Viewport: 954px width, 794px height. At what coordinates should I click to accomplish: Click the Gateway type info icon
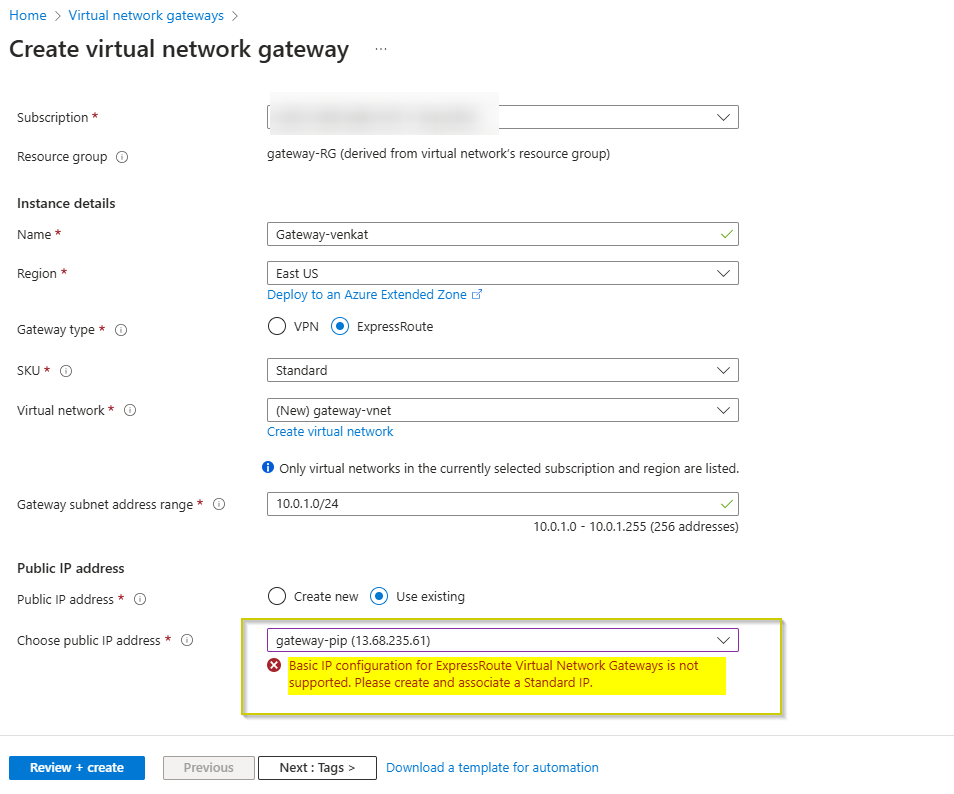(x=121, y=330)
